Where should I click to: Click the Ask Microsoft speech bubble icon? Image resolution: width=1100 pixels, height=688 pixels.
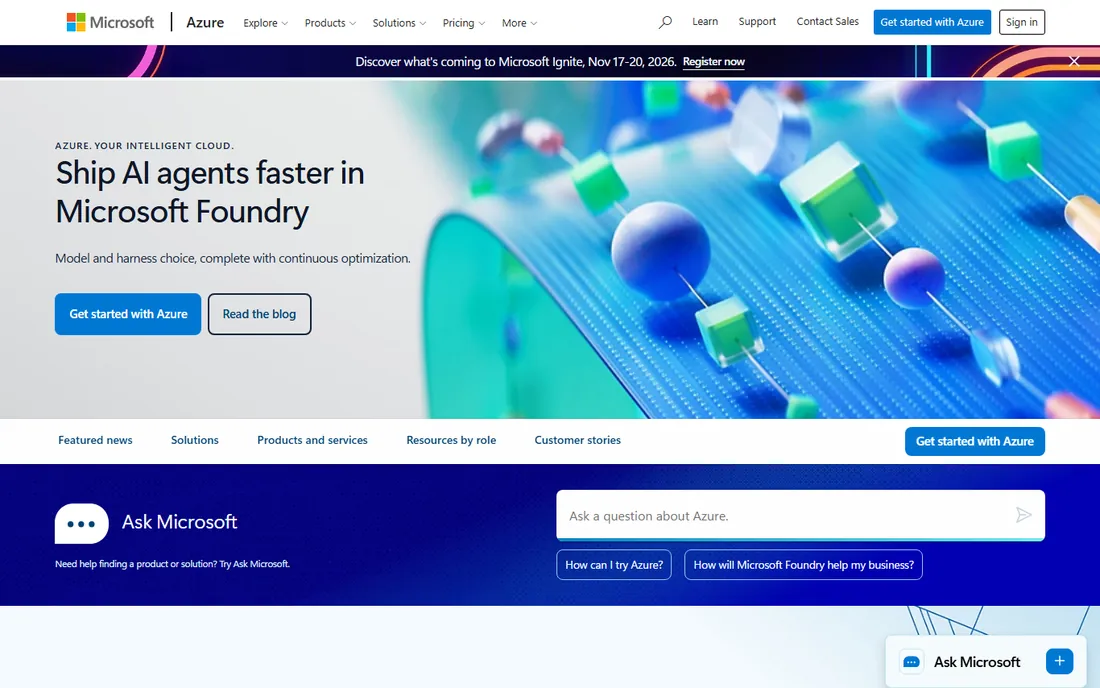pyautogui.click(x=81, y=523)
